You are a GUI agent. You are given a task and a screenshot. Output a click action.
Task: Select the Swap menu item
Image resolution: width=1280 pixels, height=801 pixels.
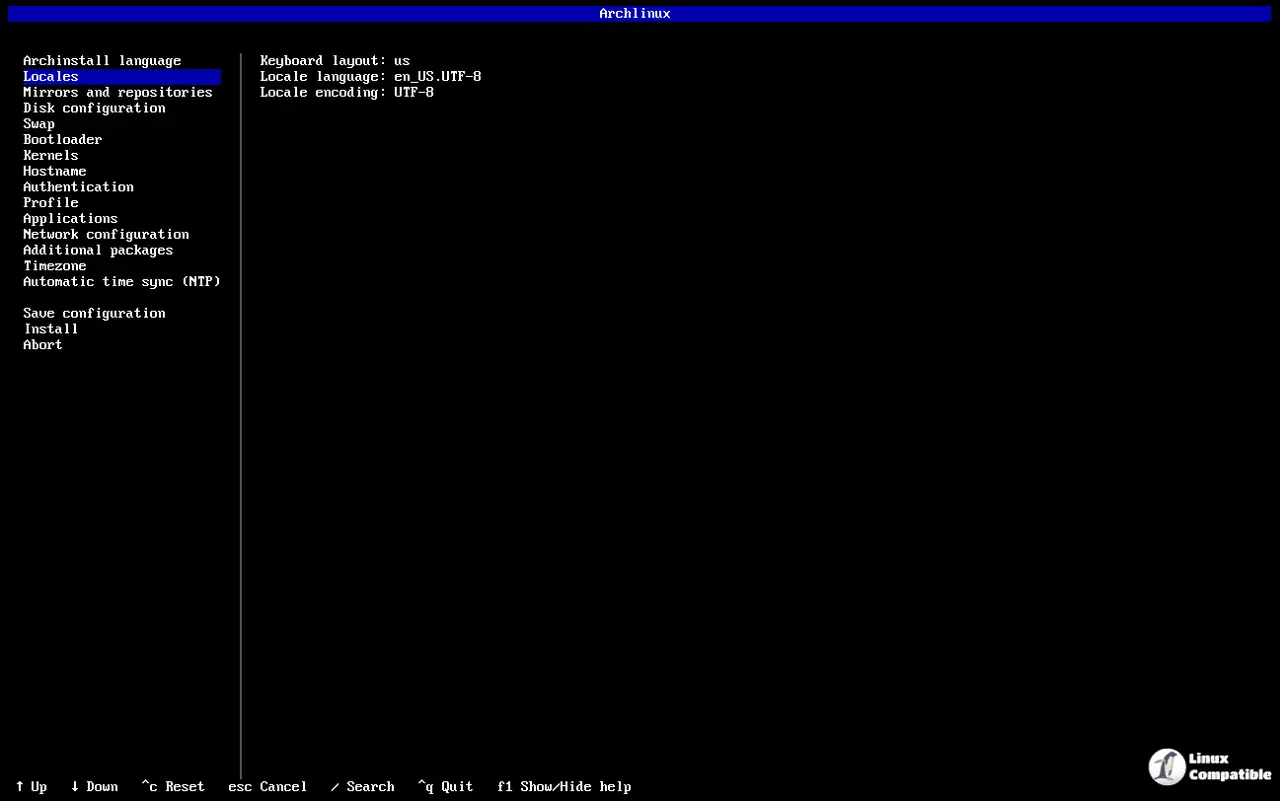(x=39, y=124)
